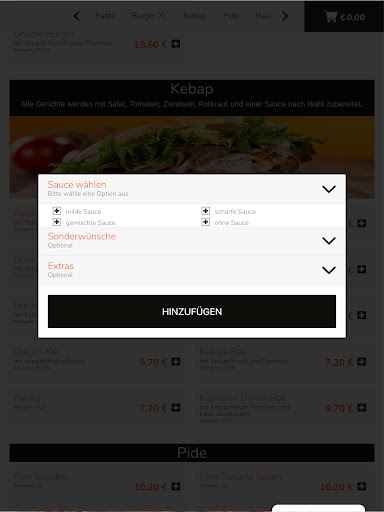Screen dimensions: 384x512
Task: Add Falafel using its plus icon
Action: [176, 408]
